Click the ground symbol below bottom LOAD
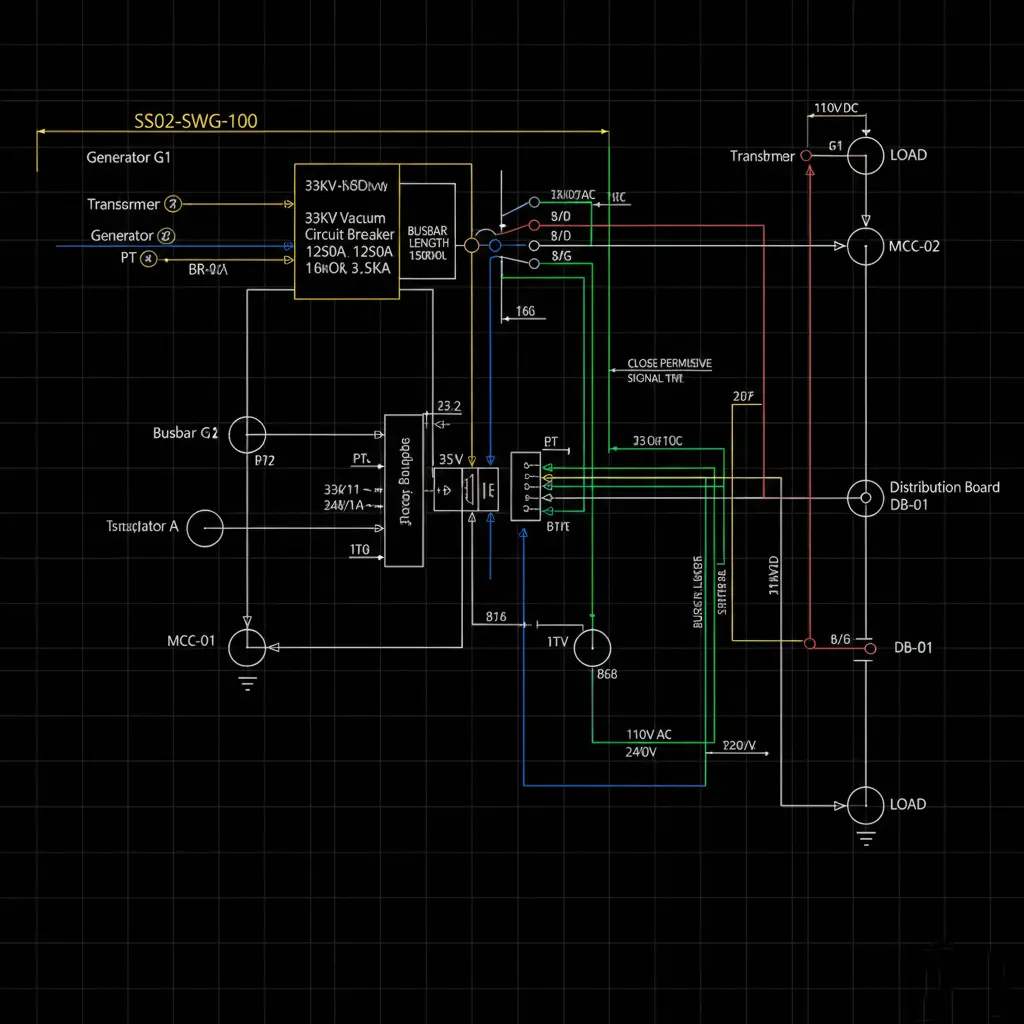1024x1024 pixels. click(x=864, y=838)
